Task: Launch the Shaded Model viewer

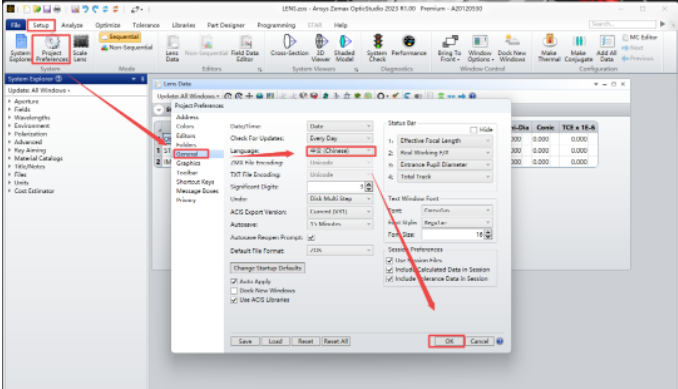Action: click(x=344, y=48)
